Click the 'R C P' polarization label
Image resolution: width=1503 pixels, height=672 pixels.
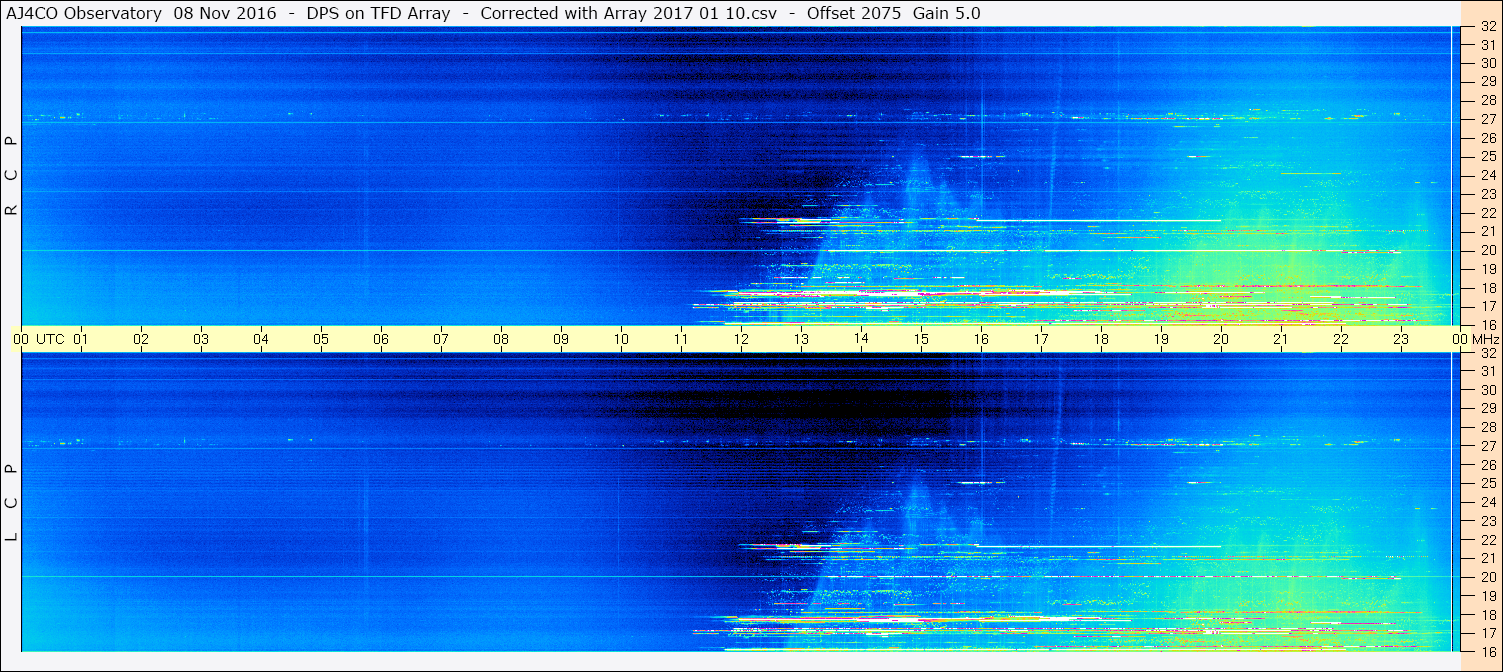tap(12, 175)
